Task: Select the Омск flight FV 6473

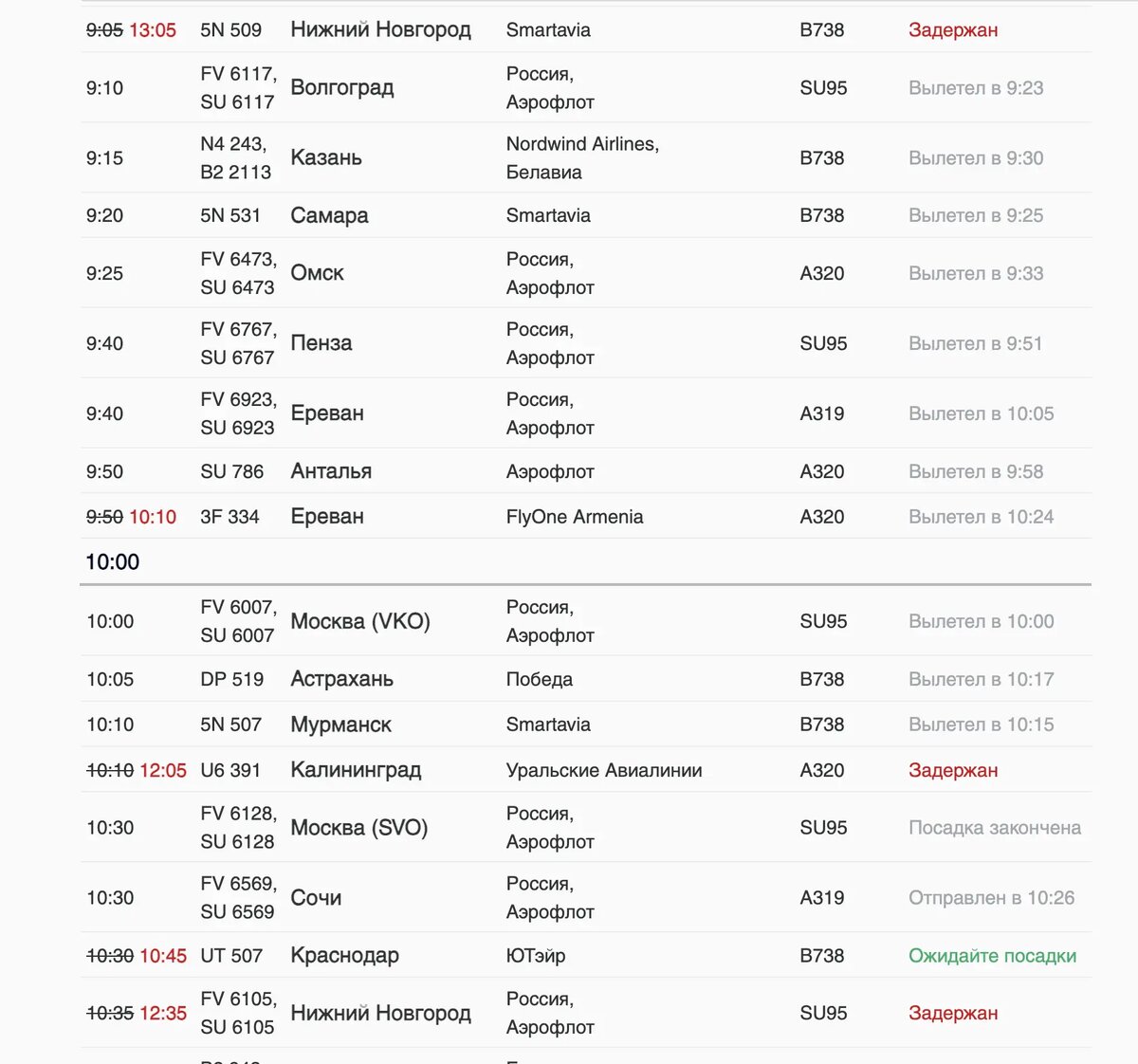Action: click(586, 273)
